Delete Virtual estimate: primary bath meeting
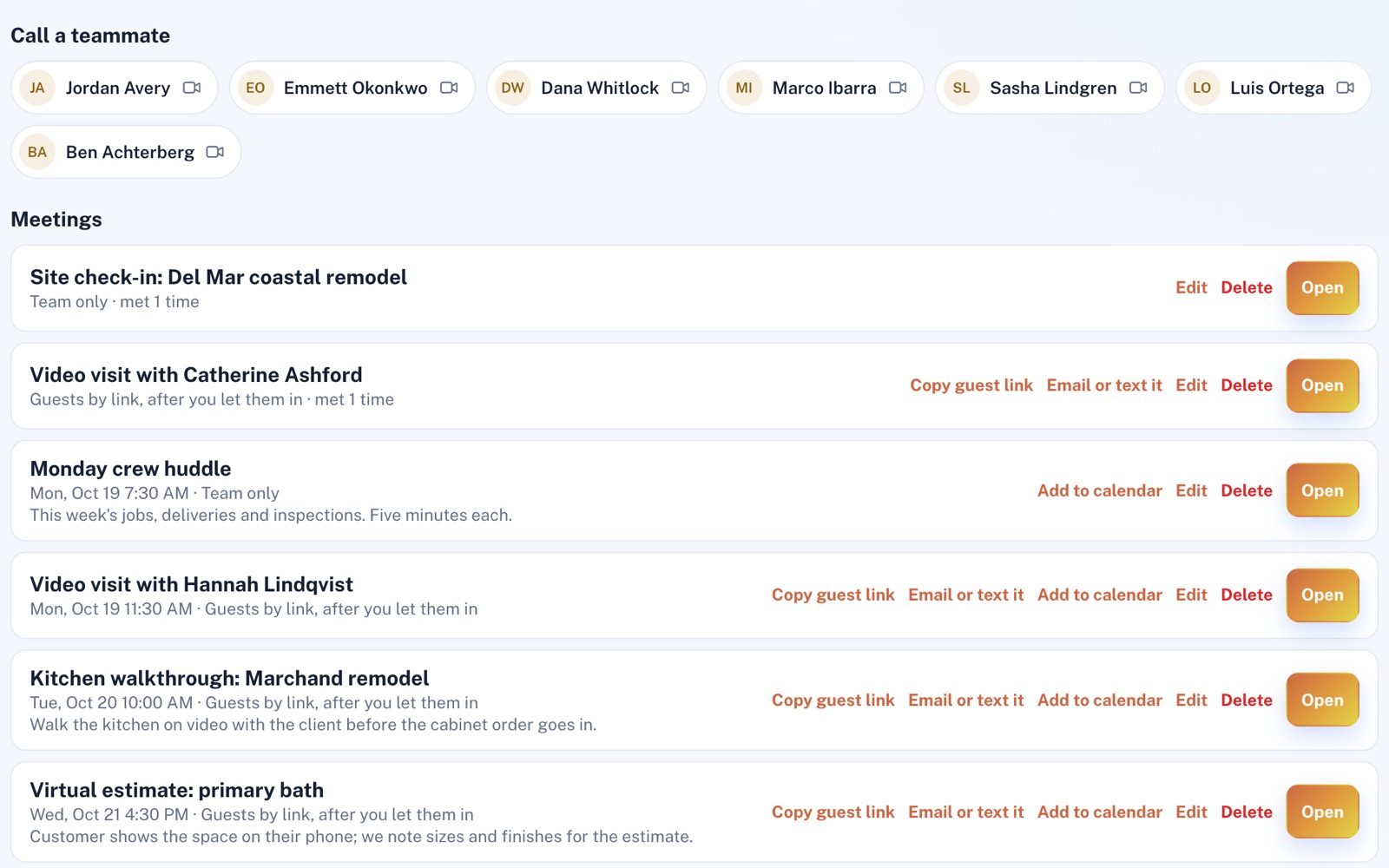The image size is (1389, 868). pyautogui.click(x=1247, y=812)
